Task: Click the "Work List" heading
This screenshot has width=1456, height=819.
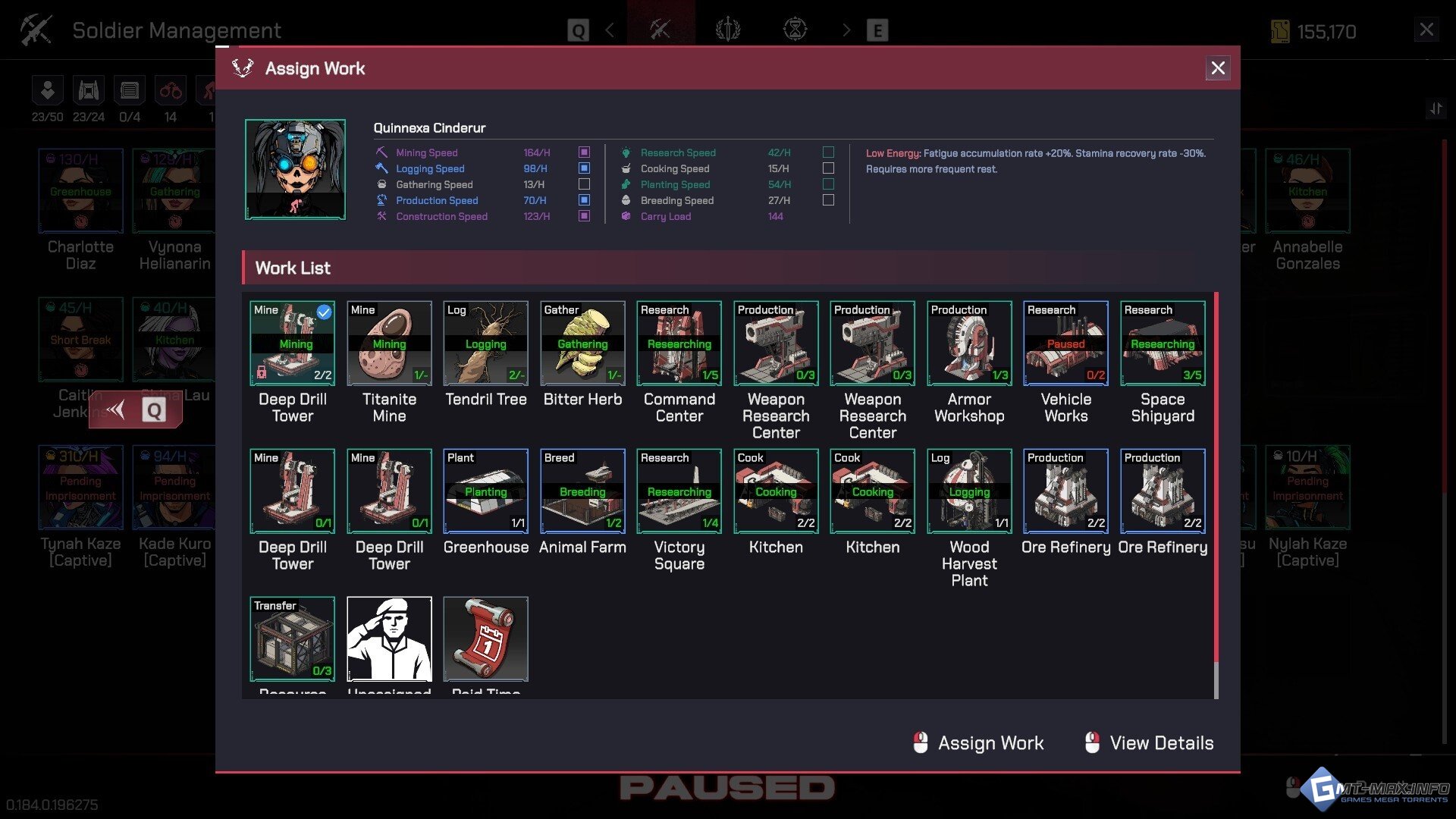Action: [x=293, y=268]
